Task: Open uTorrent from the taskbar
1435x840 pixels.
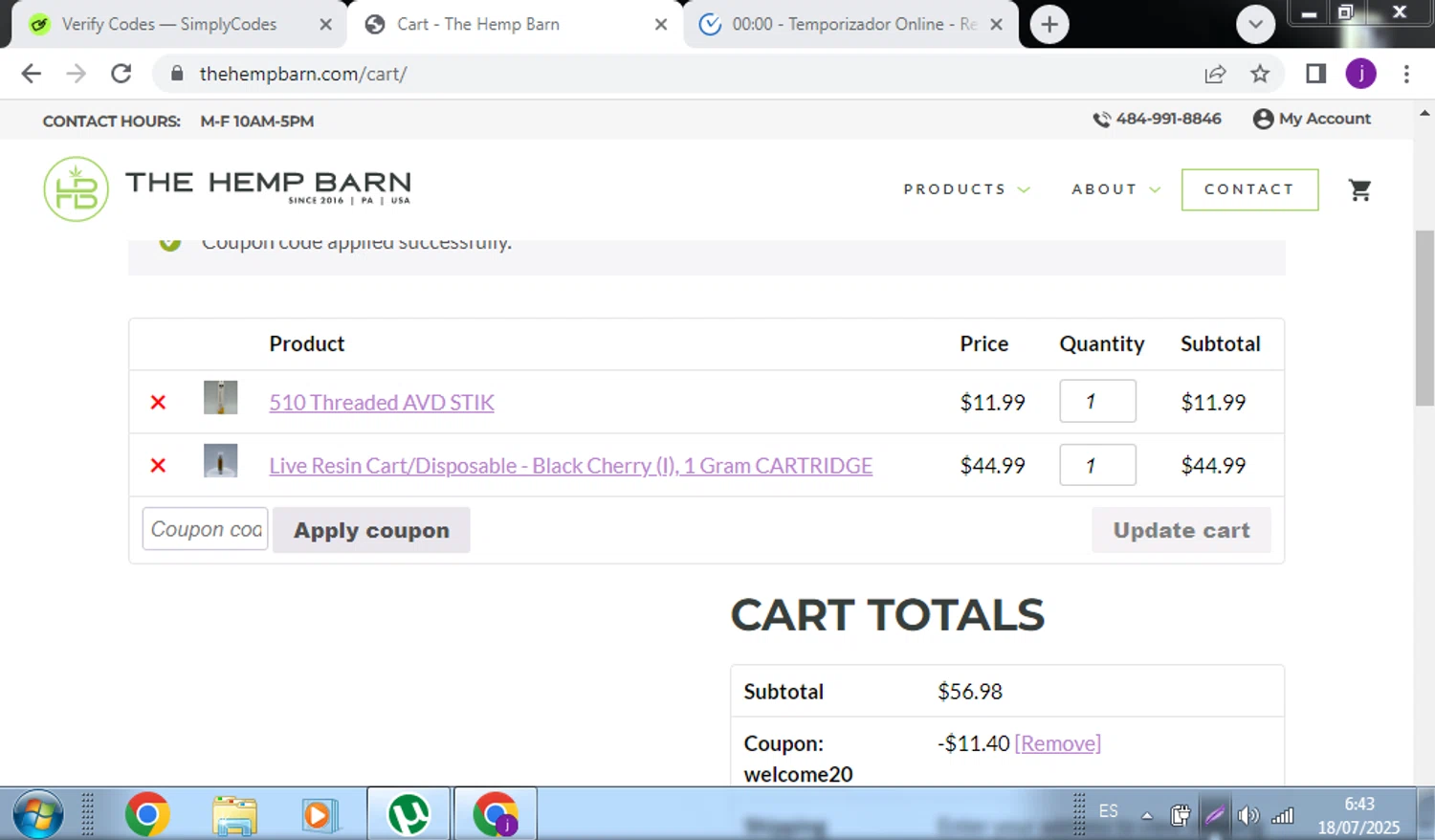Action: 408,814
